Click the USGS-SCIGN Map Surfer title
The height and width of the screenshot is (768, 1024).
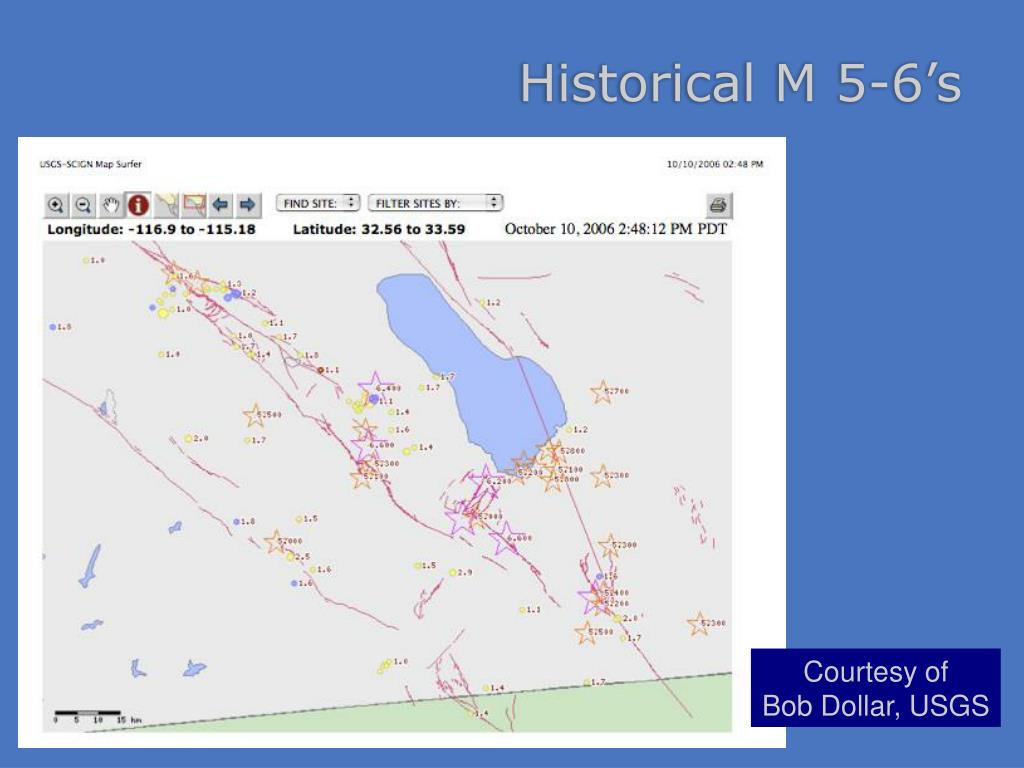tap(90, 164)
